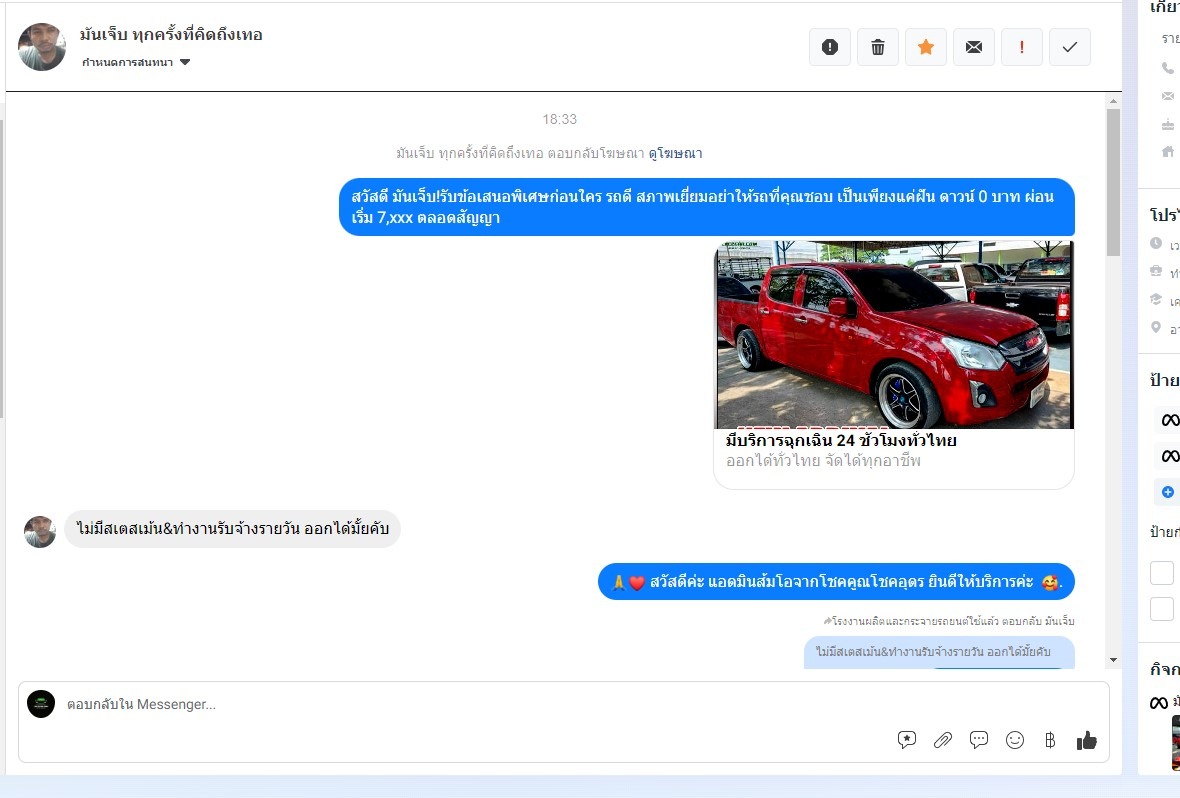Move conversation to spam with circled exclamation icon

[x=829, y=47]
